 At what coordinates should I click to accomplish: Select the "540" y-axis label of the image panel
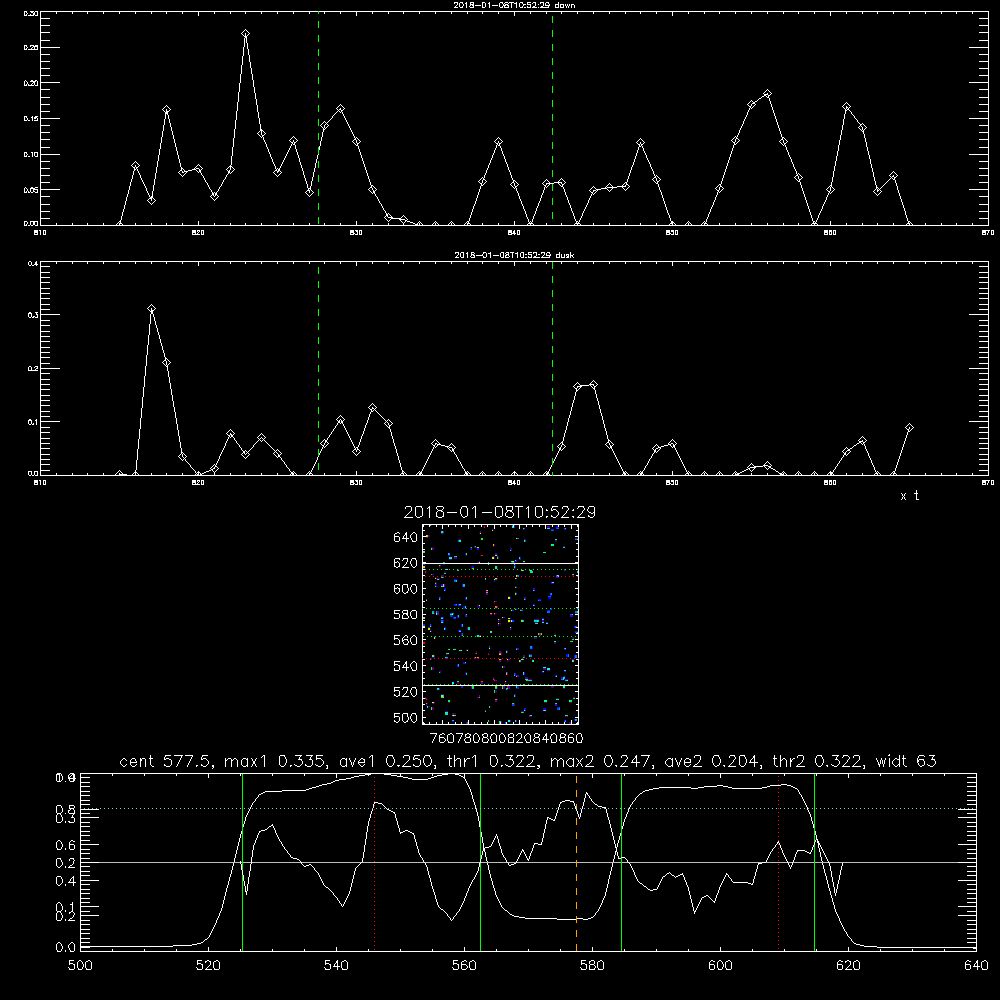(406, 666)
